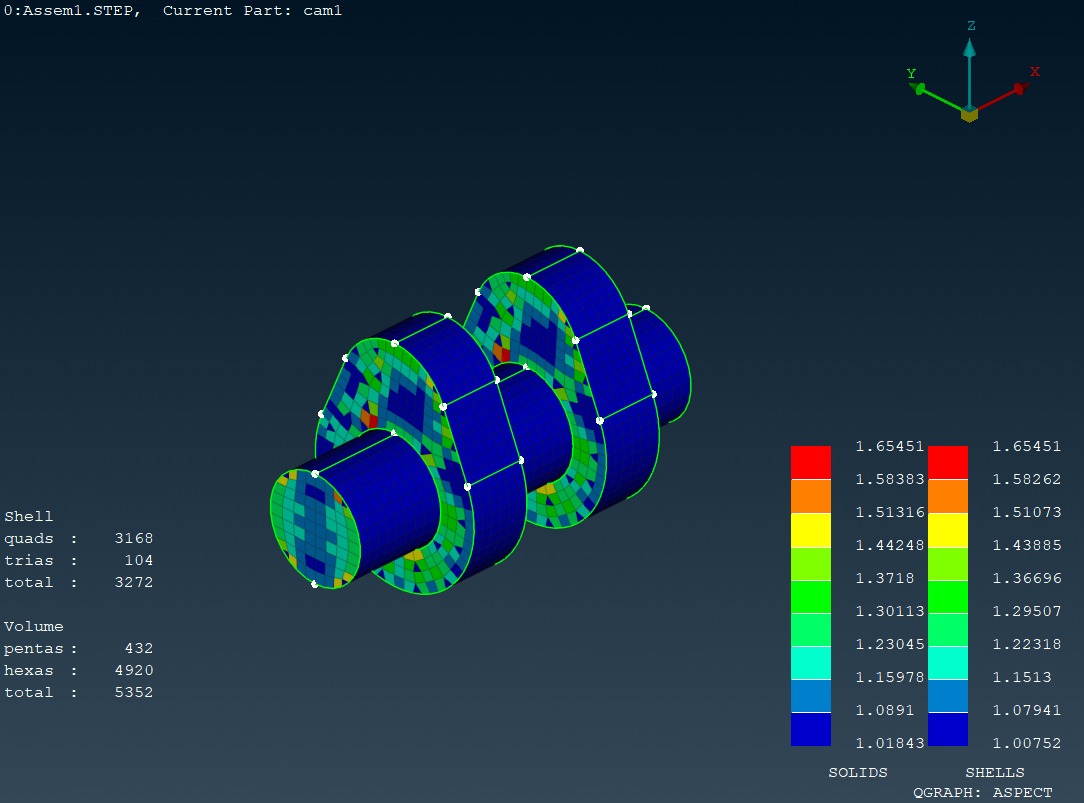Click the shells legend value '1.58262'
Viewport: 1084px width, 803px height.
coord(1027,480)
